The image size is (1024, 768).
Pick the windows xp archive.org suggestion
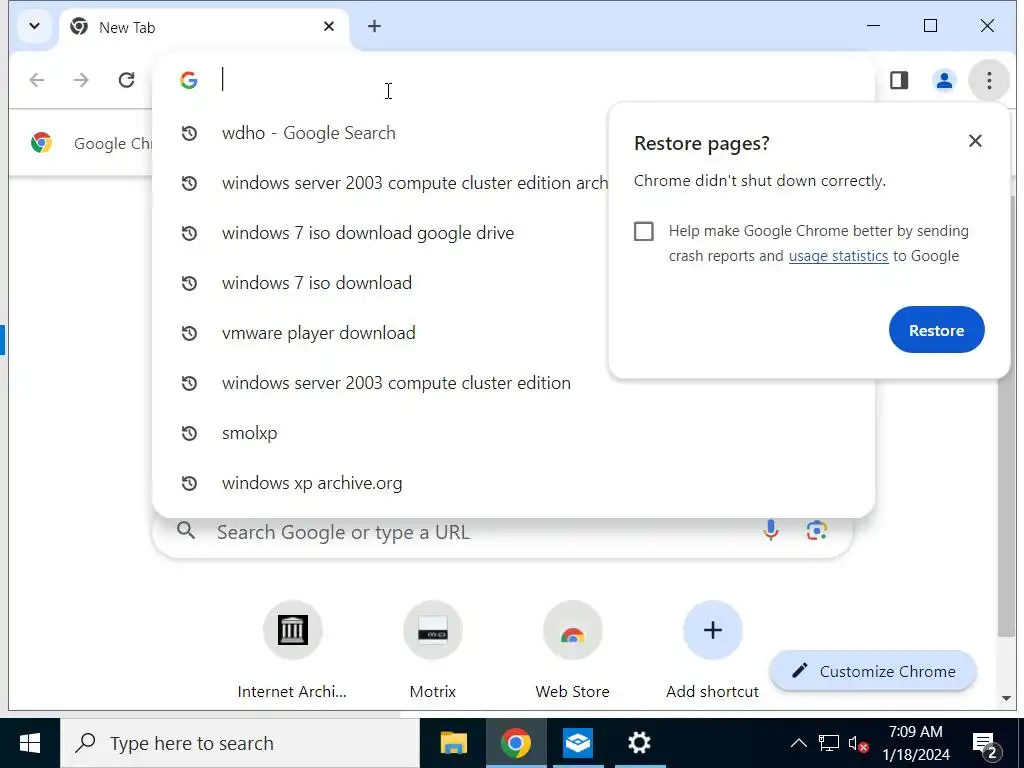pyautogui.click(x=513, y=483)
